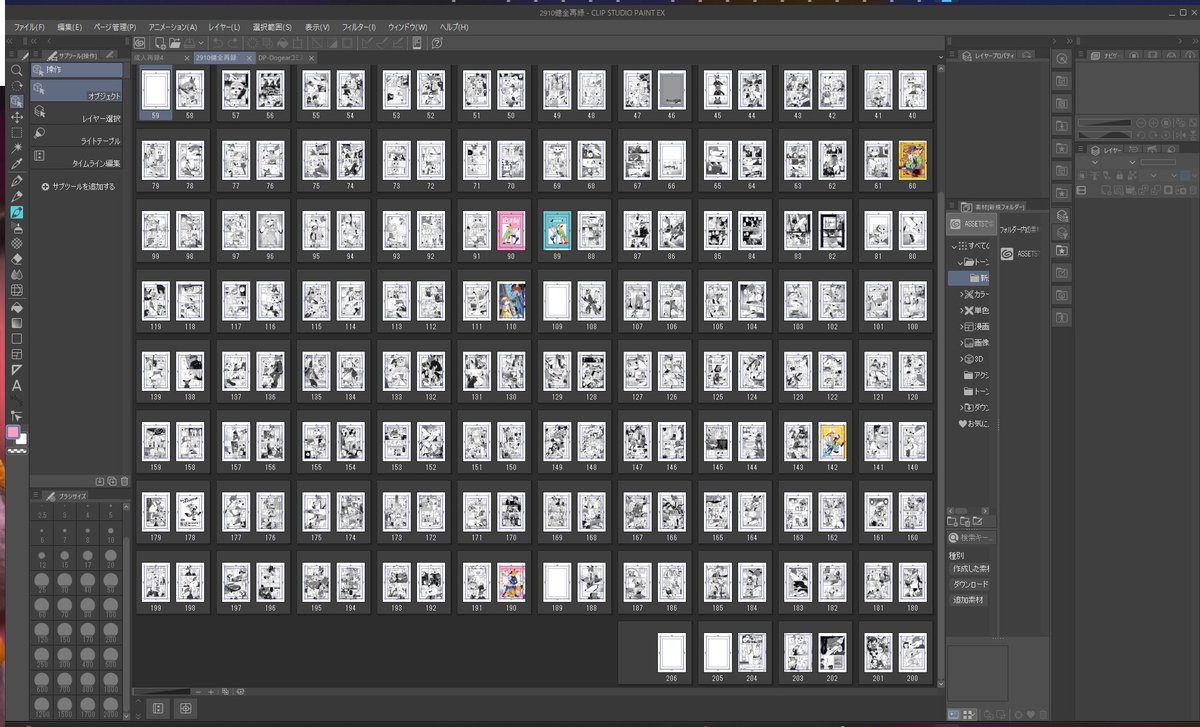Delete the sub tool with trash icon

pos(124,481)
